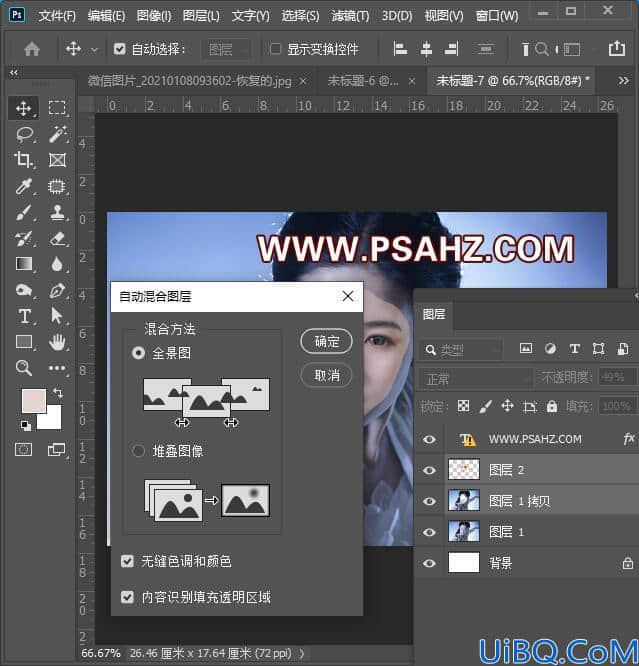Select the Magic Wand tool
The width and height of the screenshot is (639, 666).
click(x=57, y=134)
